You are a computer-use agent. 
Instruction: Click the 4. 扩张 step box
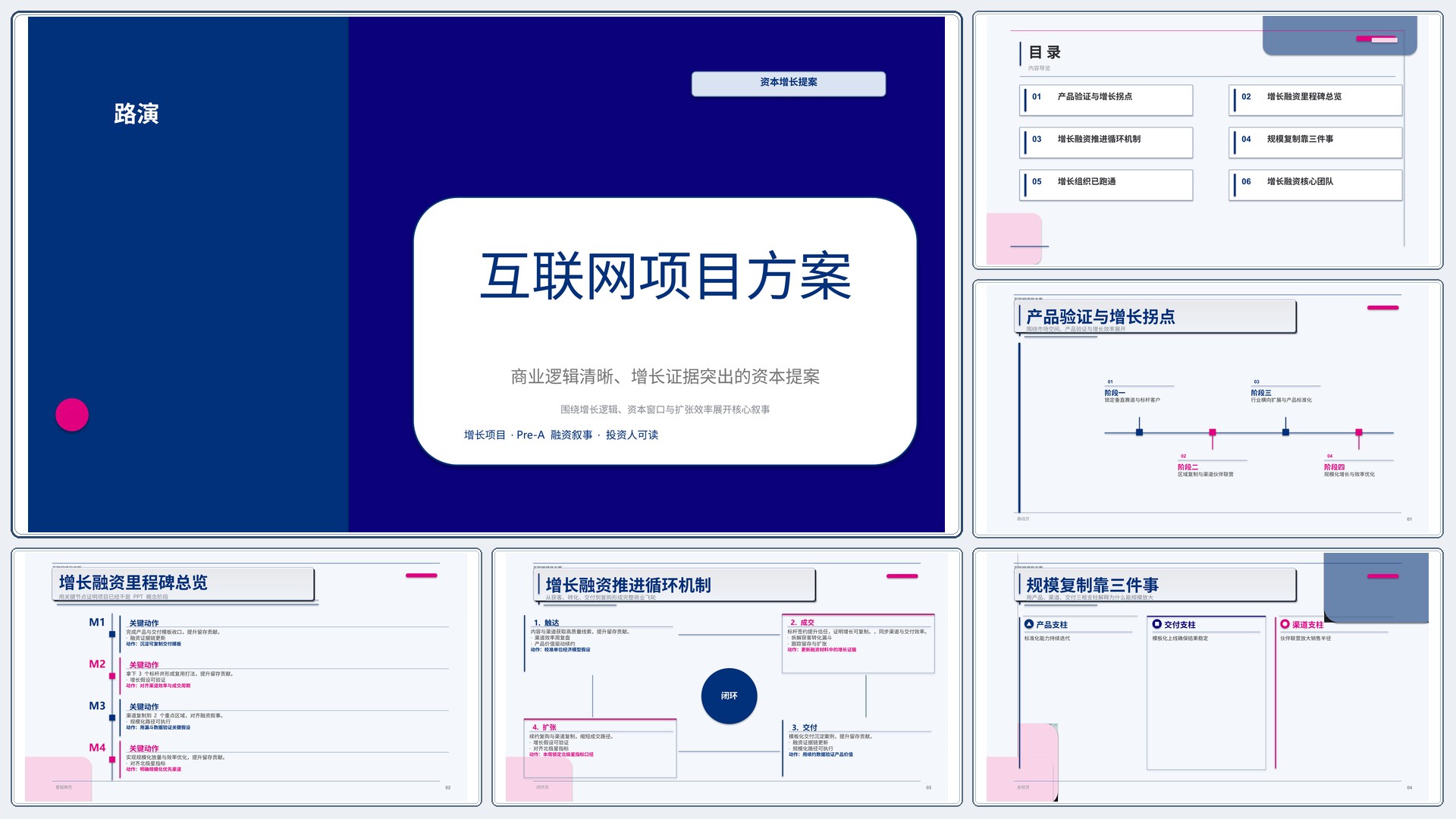click(x=600, y=748)
